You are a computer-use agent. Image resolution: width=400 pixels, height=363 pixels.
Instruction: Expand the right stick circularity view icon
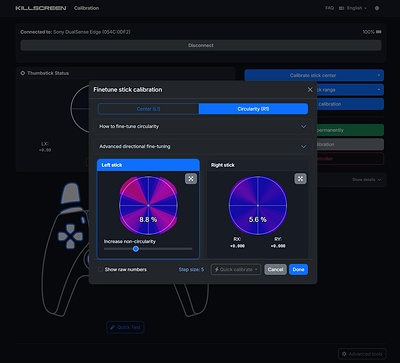[300, 179]
